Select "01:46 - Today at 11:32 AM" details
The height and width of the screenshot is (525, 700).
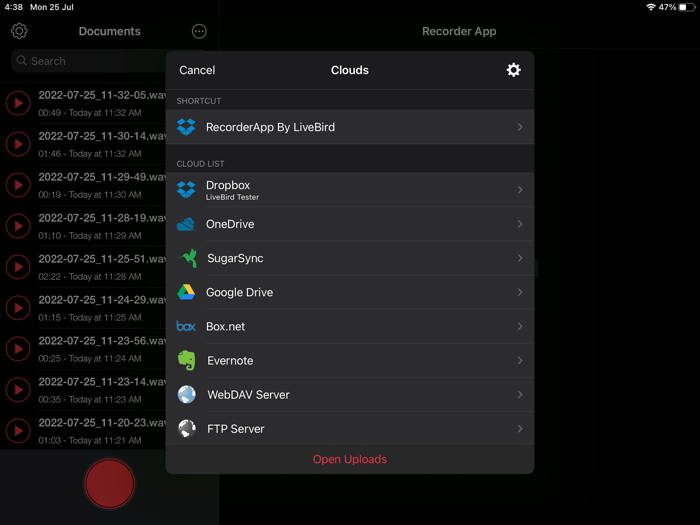click(x=90, y=154)
